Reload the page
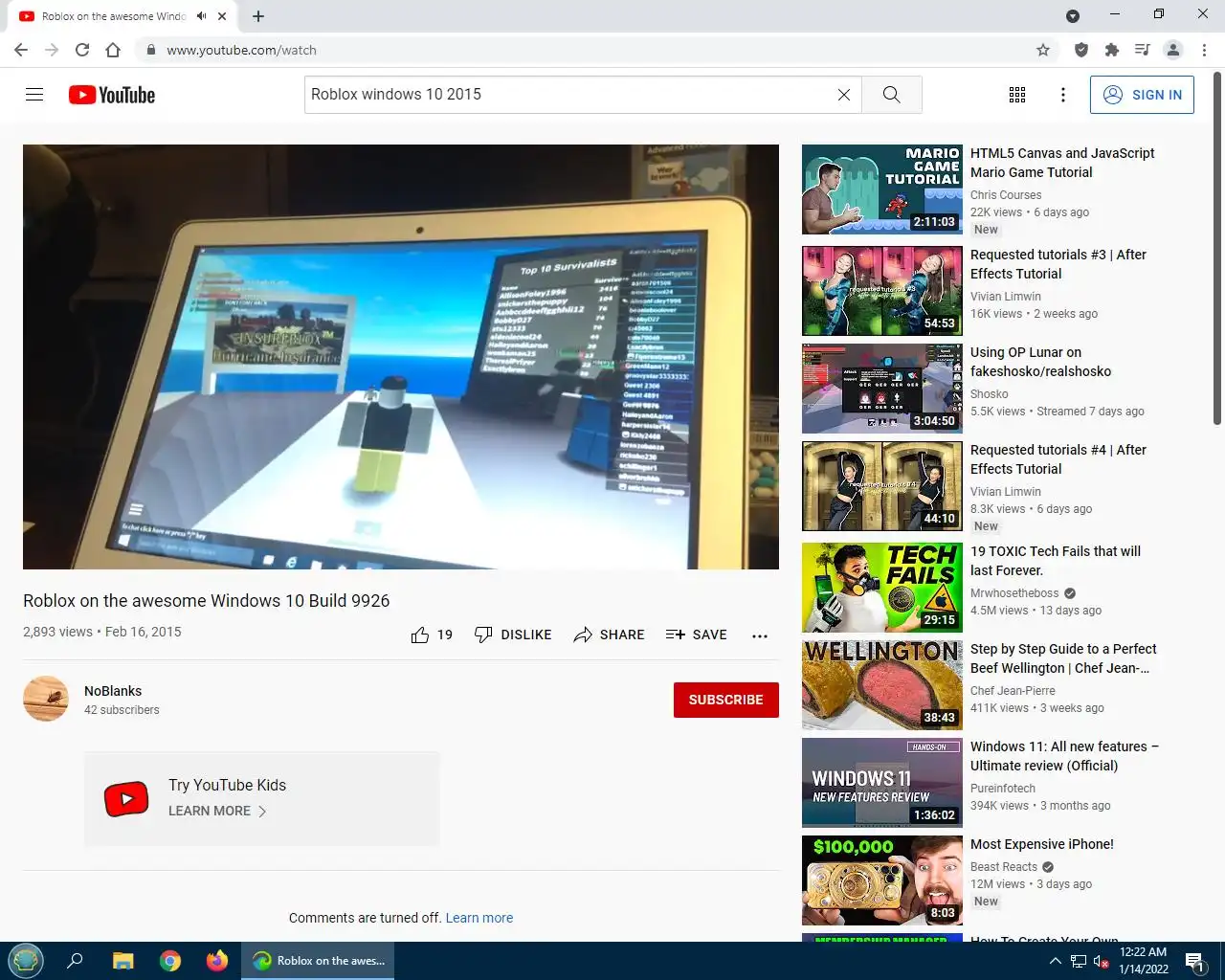 [82, 50]
